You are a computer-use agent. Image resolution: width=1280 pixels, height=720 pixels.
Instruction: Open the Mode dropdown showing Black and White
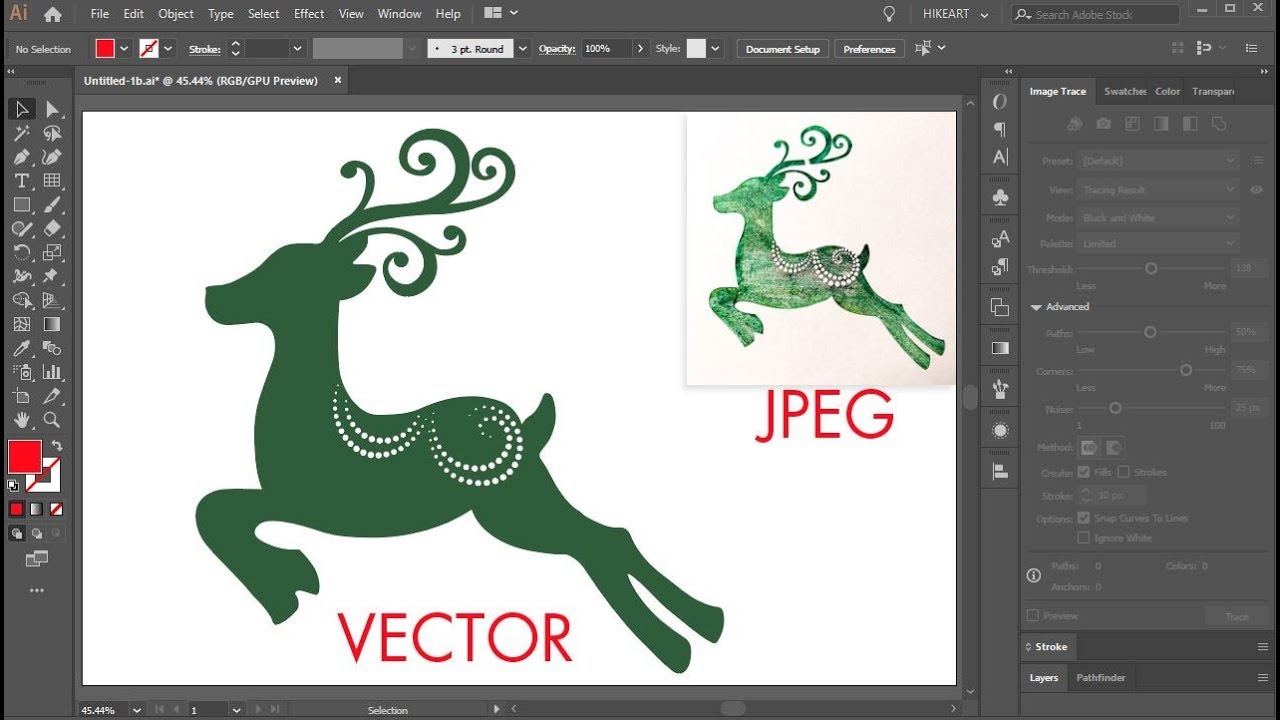1157,217
